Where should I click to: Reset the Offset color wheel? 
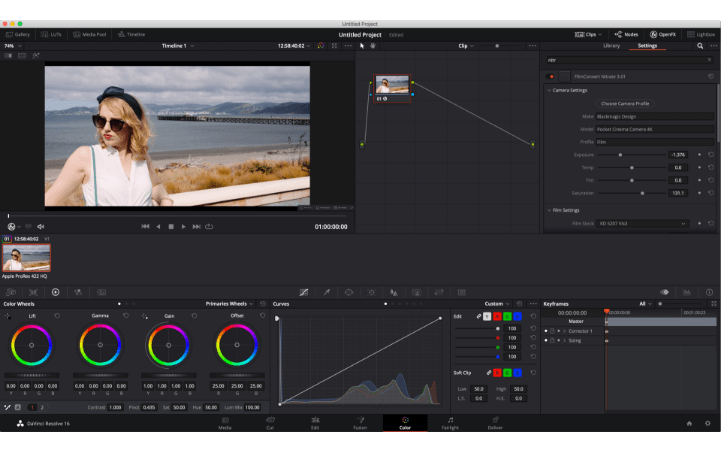(263, 316)
